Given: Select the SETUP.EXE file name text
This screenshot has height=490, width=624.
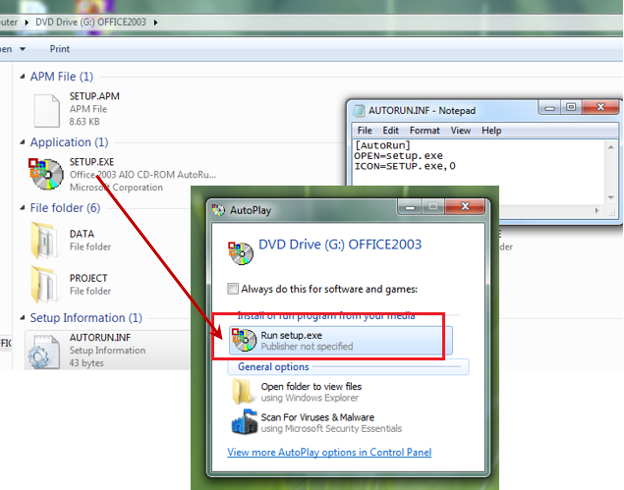Looking at the screenshot, I should click(x=92, y=162).
